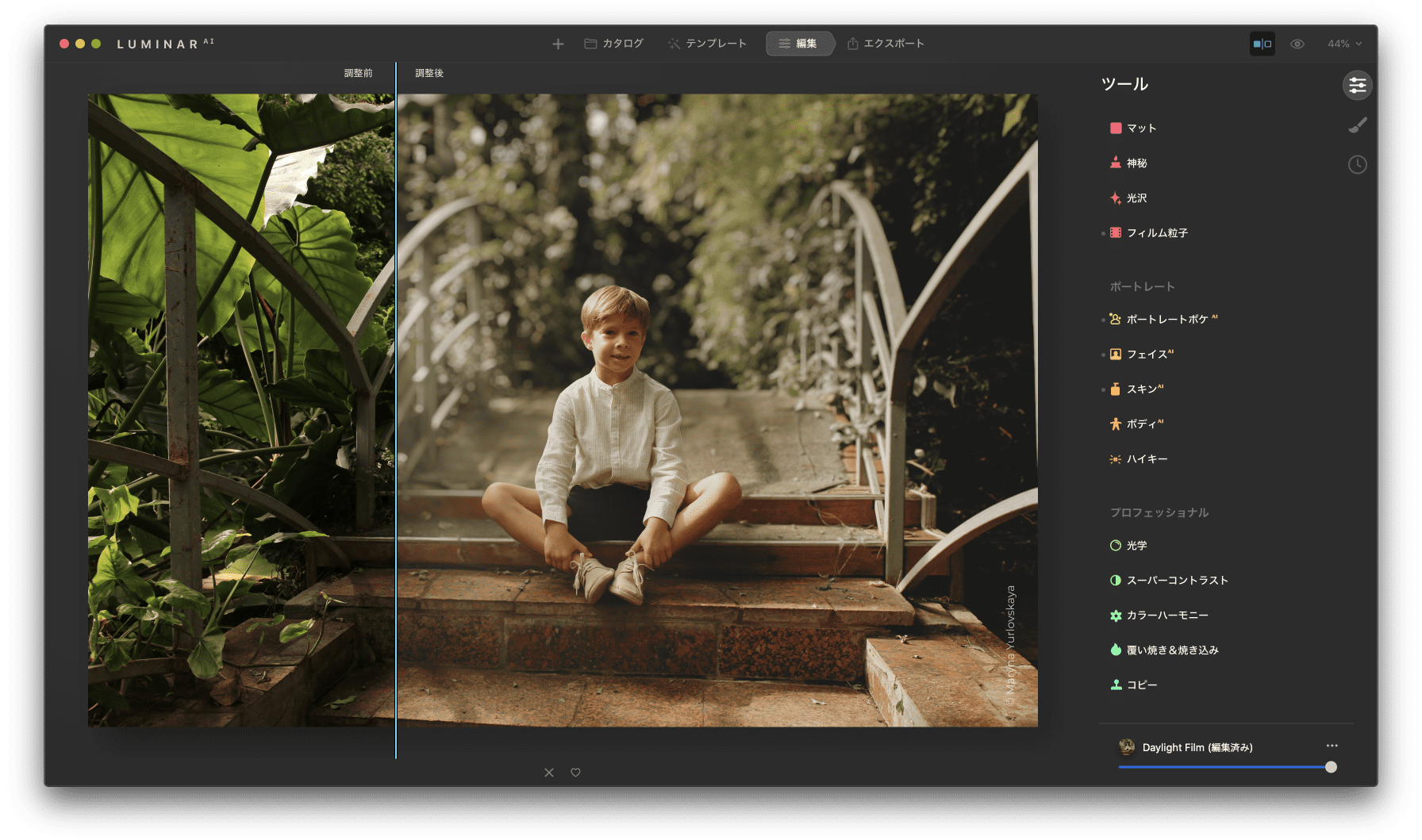
Task: Toggle the eye preview original button
Action: tap(1297, 44)
